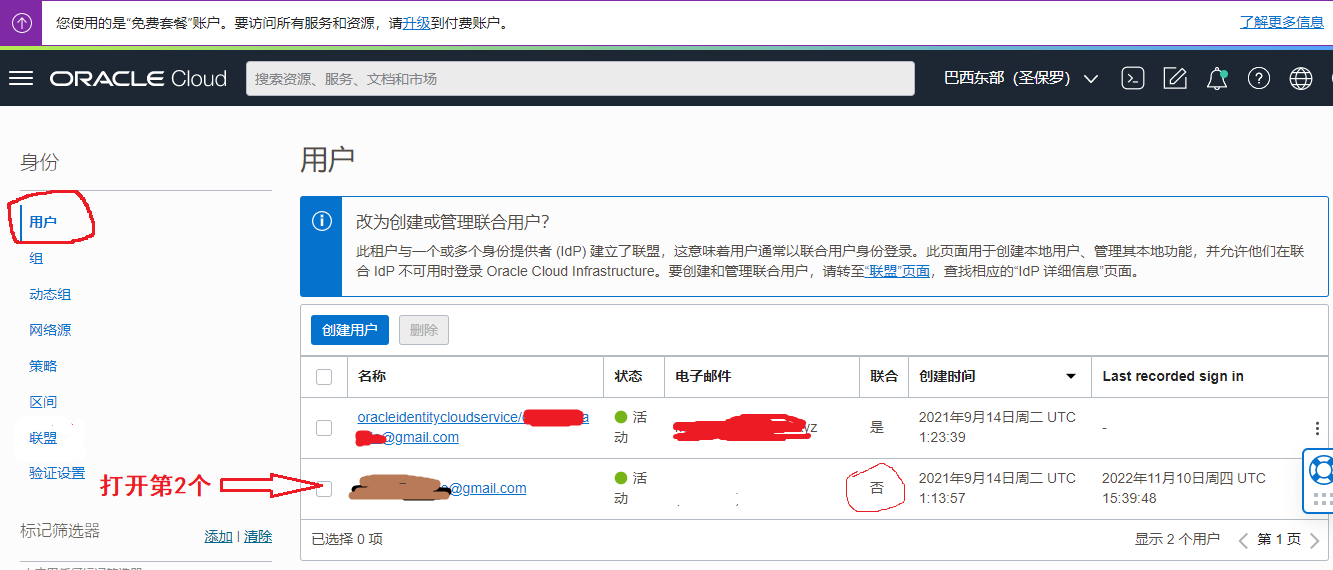Go to the previous page arrow

(1243, 541)
